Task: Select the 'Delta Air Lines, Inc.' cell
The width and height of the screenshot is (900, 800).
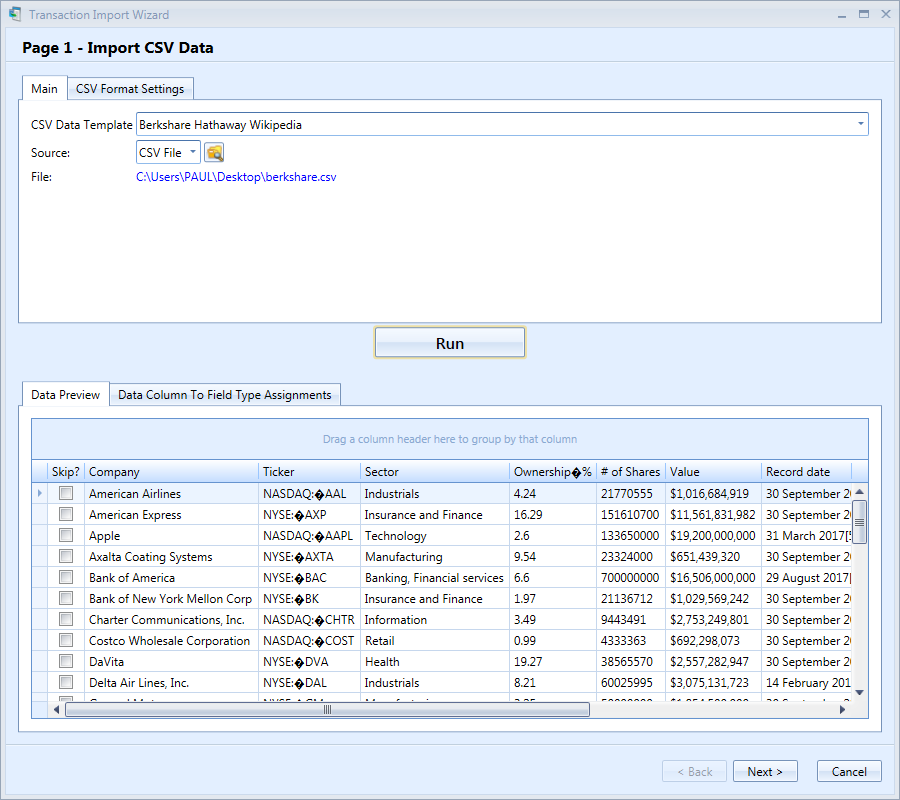Action: (171, 682)
